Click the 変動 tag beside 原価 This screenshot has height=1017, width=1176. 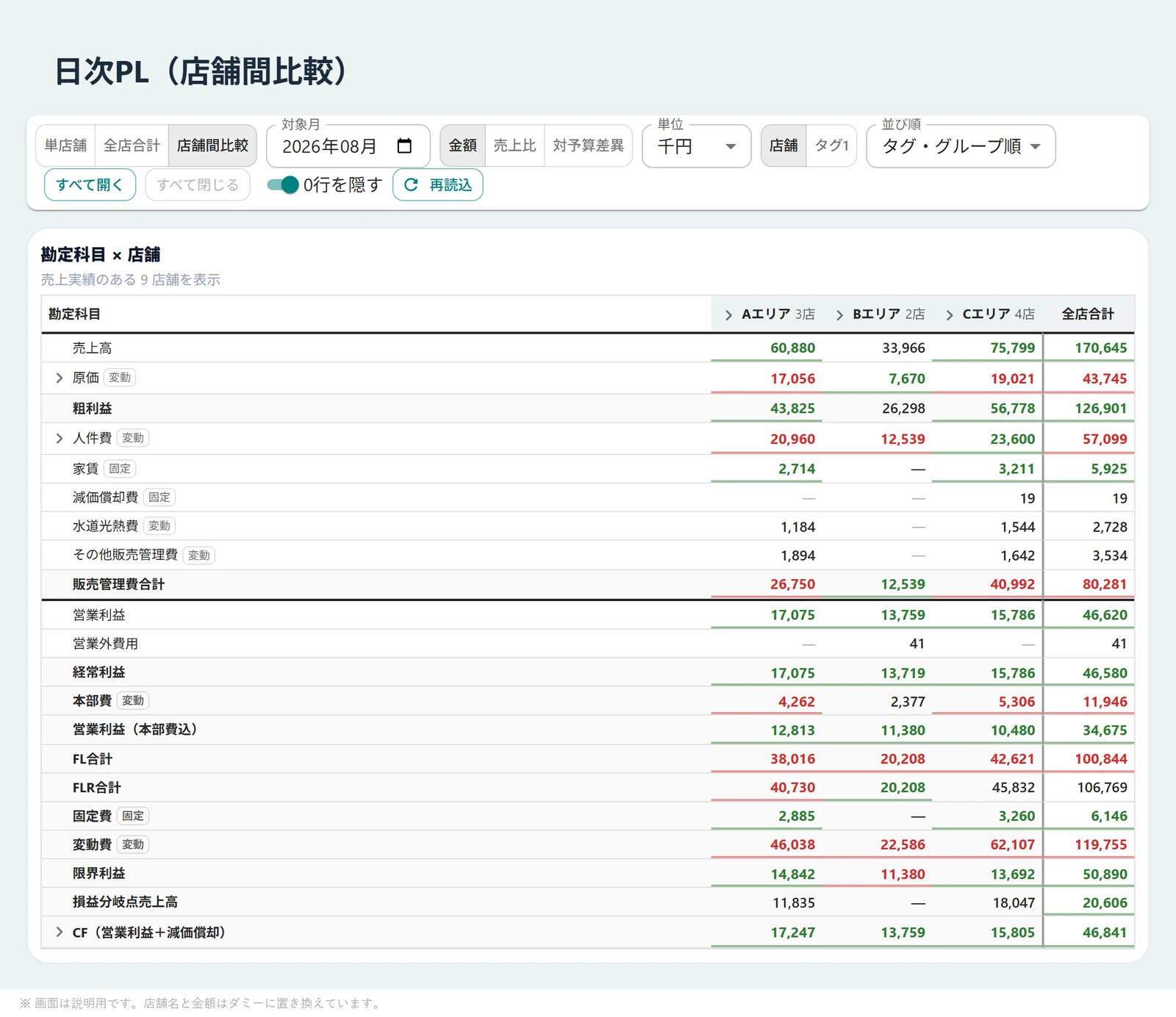pos(120,378)
